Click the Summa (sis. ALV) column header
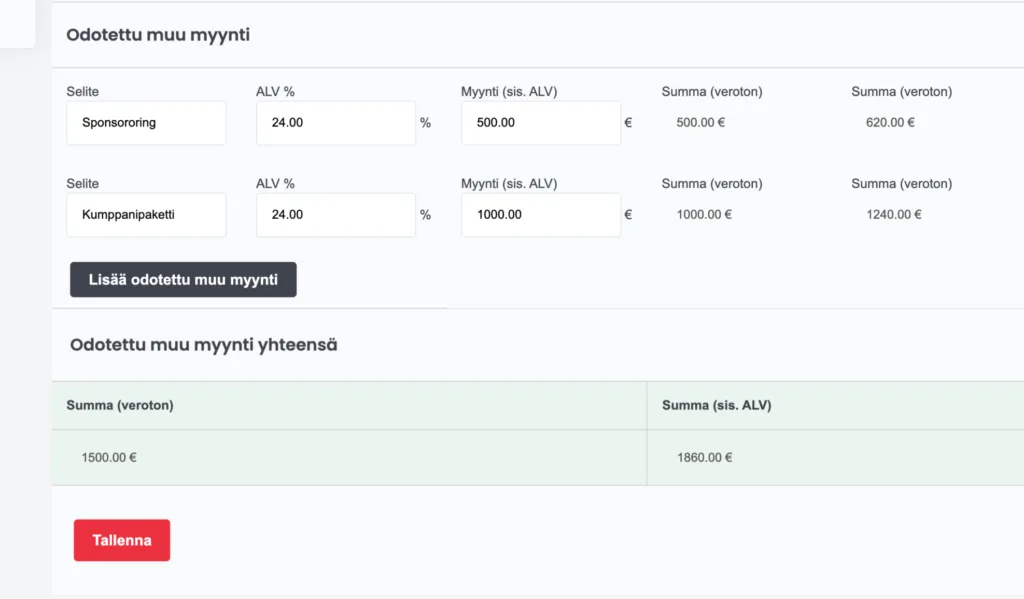This screenshot has height=599, width=1024. click(716, 405)
